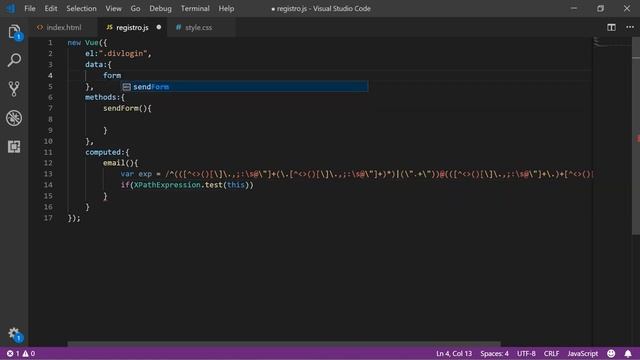
Task: Click '.divlogin' string on line 2
Action: pos(122,53)
